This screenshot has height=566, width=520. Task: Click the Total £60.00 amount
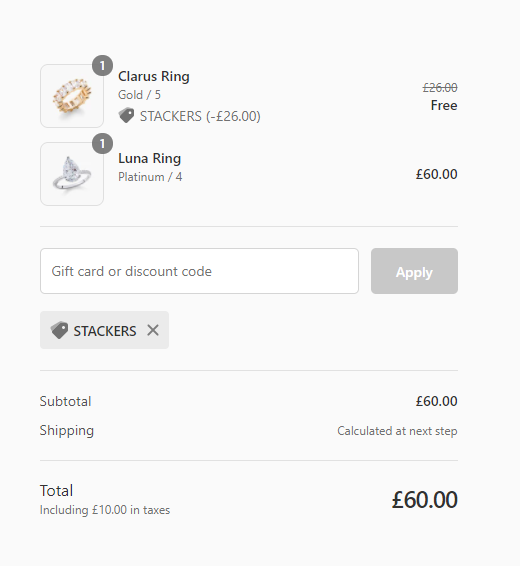click(425, 500)
